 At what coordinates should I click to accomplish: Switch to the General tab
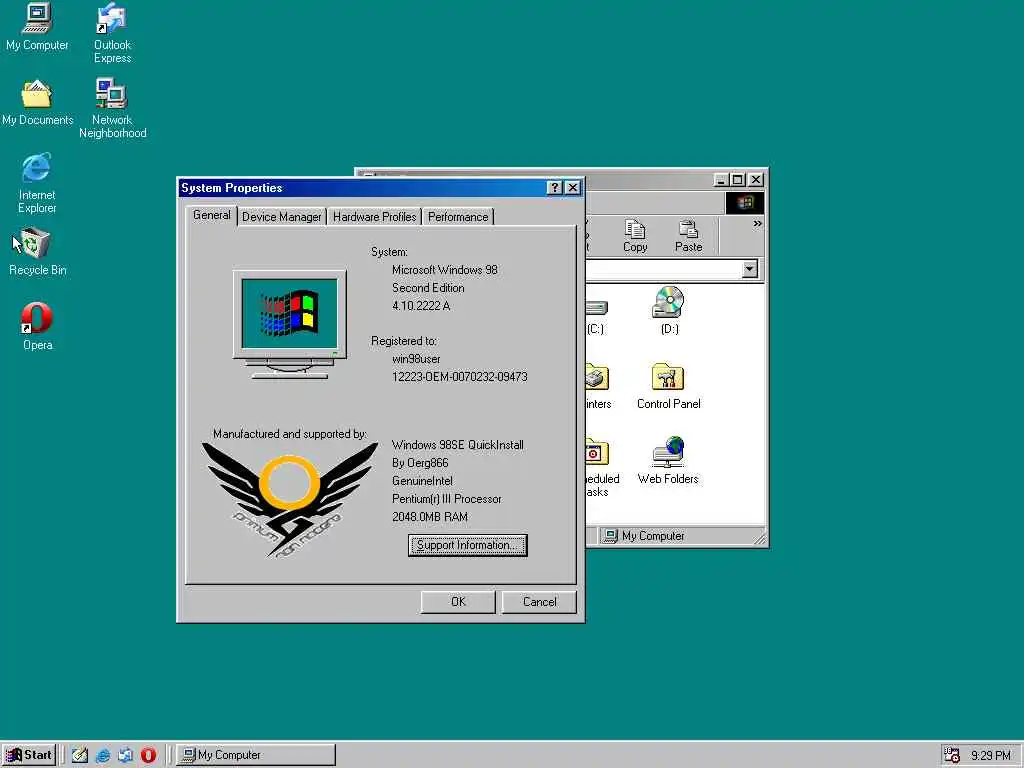pyautogui.click(x=212, y=216)
